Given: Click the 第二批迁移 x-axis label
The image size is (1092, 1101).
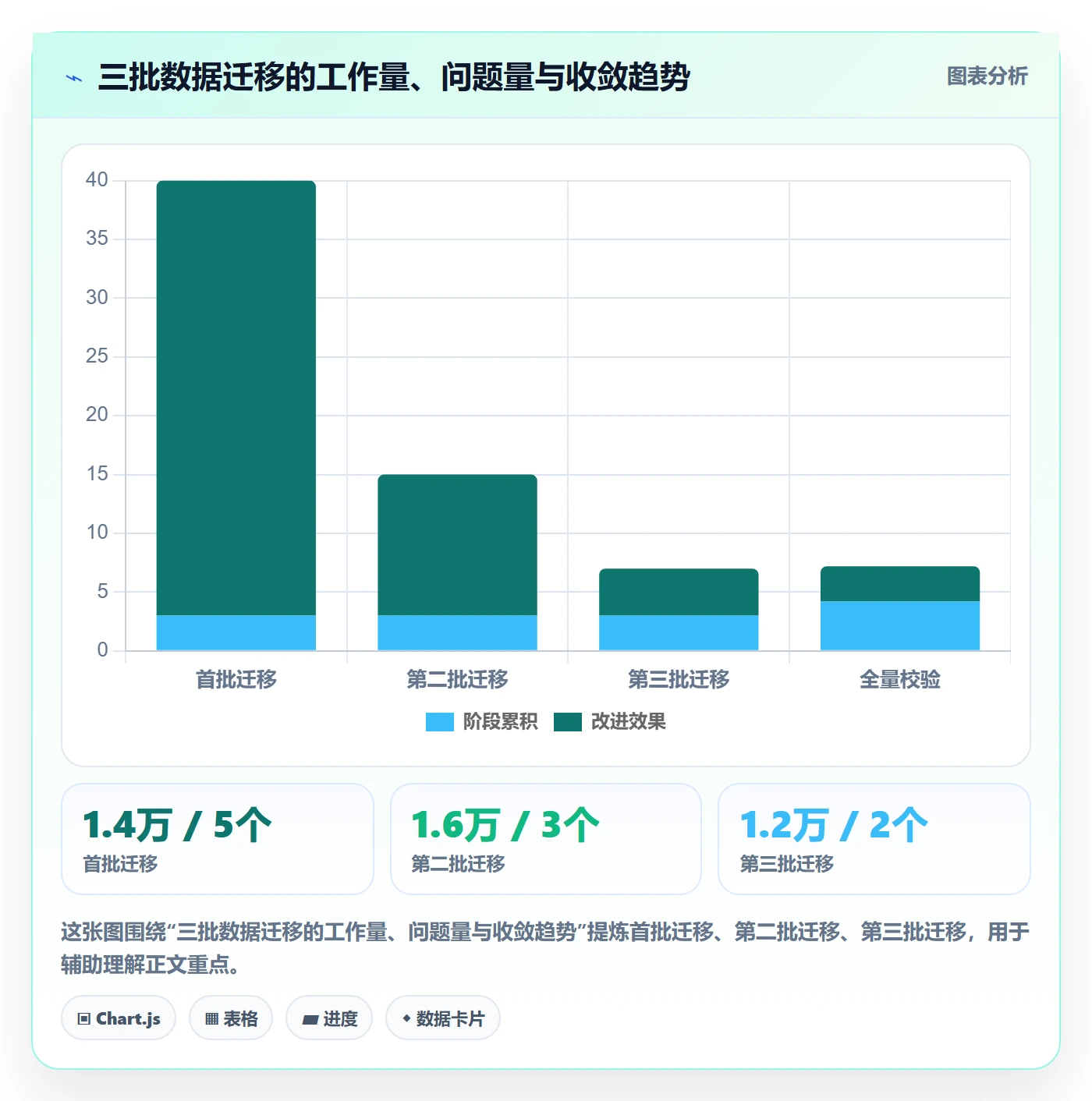Looking at the screenshot, I should [x=458, y=679].
